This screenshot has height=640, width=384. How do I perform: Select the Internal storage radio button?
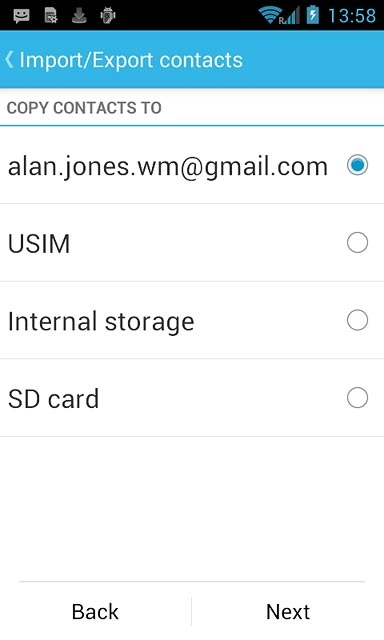click(357, 320)
